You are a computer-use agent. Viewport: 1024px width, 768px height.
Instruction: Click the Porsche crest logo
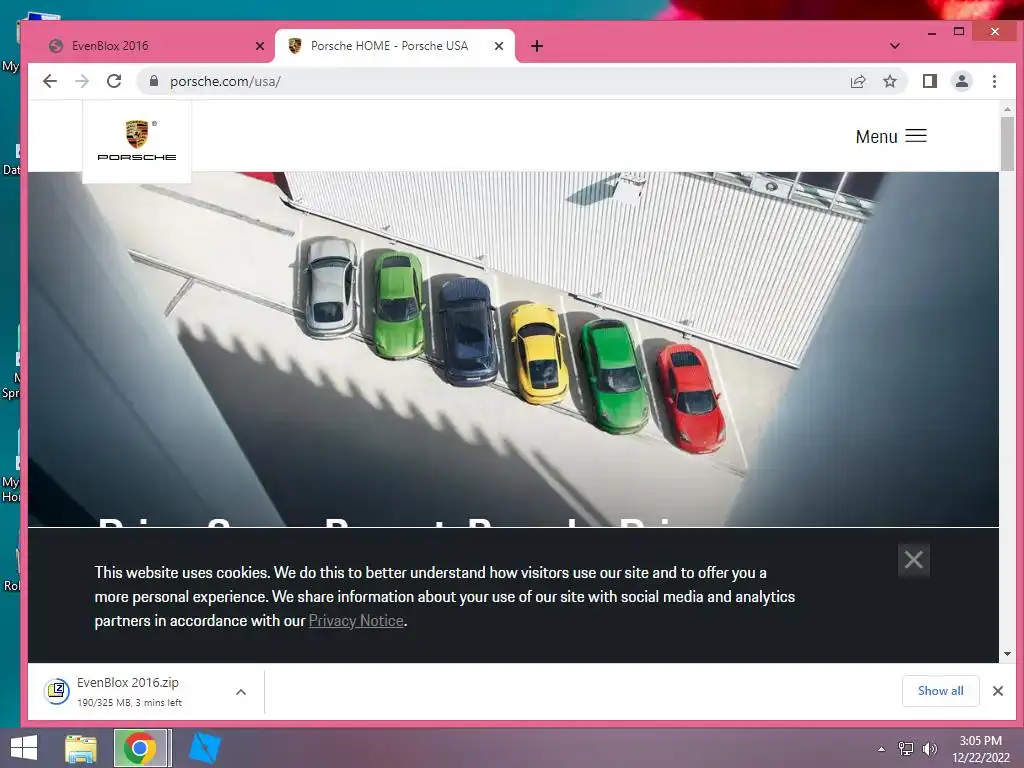pyautogui.click(x=137, y=141)
